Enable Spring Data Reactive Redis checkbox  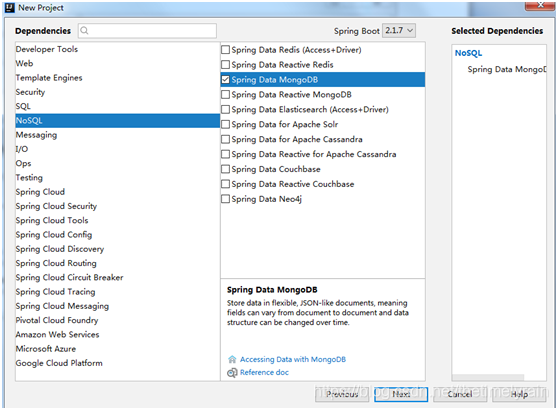pyautogui.click(x=225, y=65)
